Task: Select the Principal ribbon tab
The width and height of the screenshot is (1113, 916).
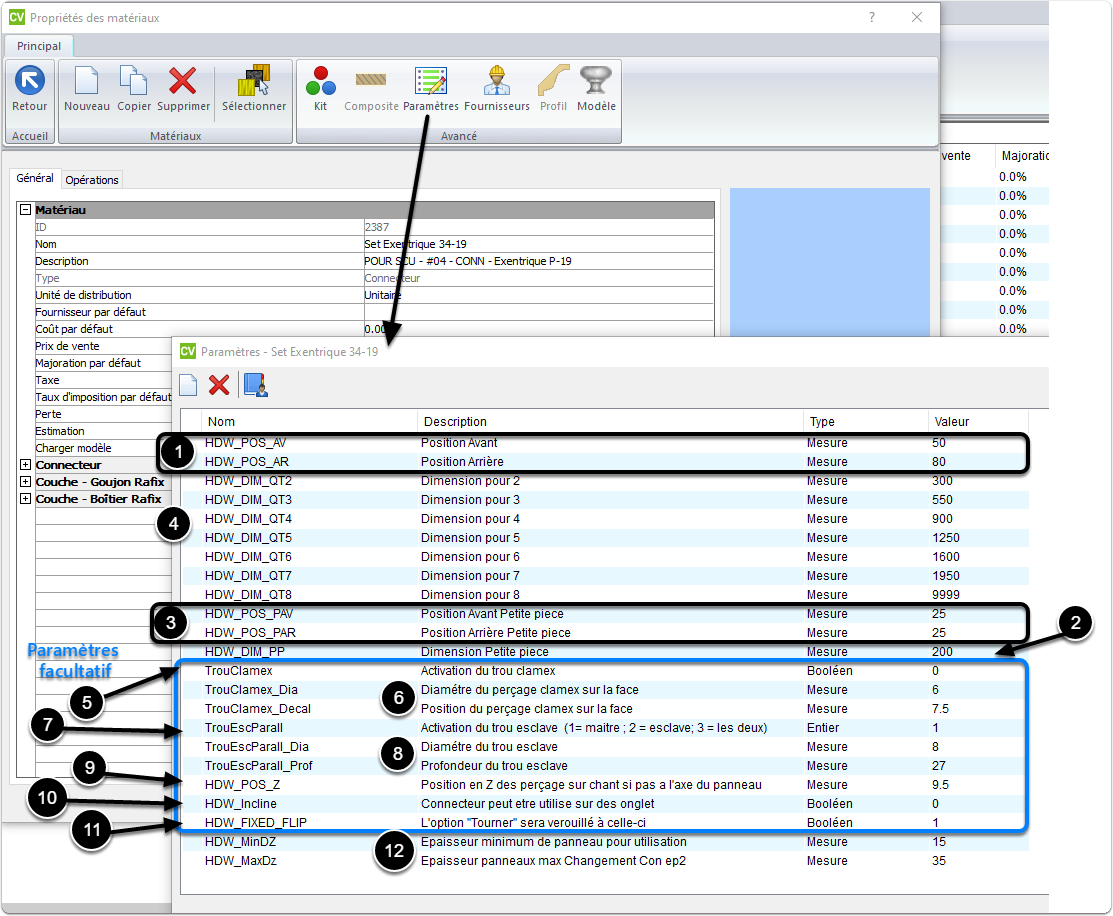Action: (39, 46)
